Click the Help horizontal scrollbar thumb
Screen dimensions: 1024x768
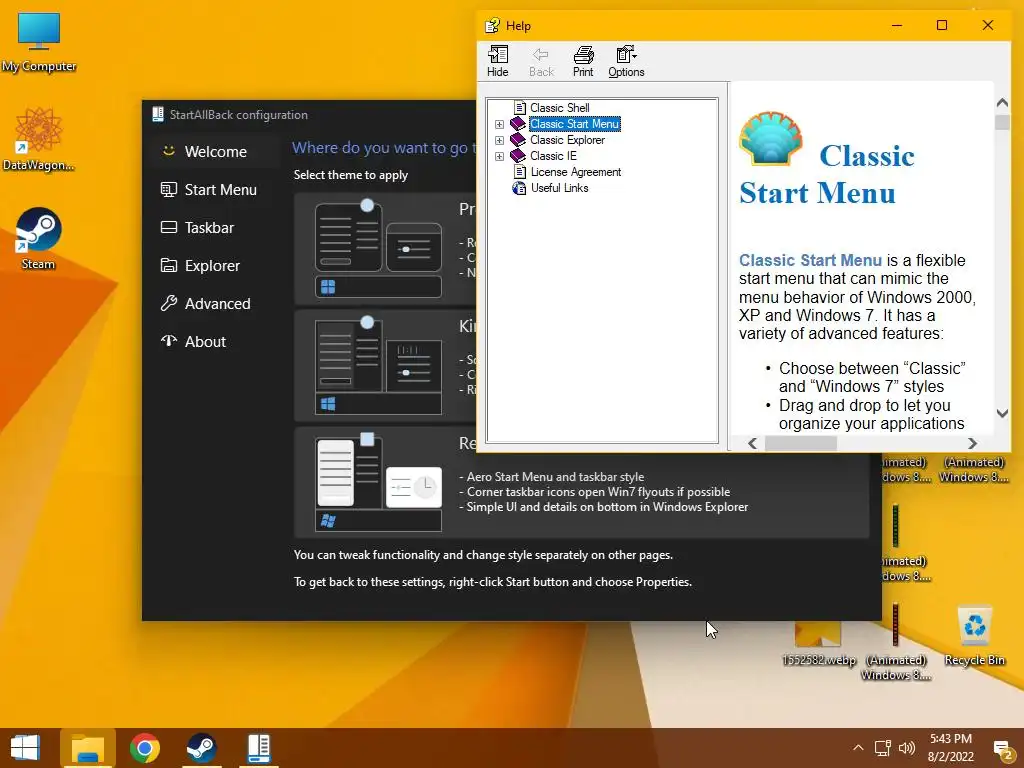(801, 443)
